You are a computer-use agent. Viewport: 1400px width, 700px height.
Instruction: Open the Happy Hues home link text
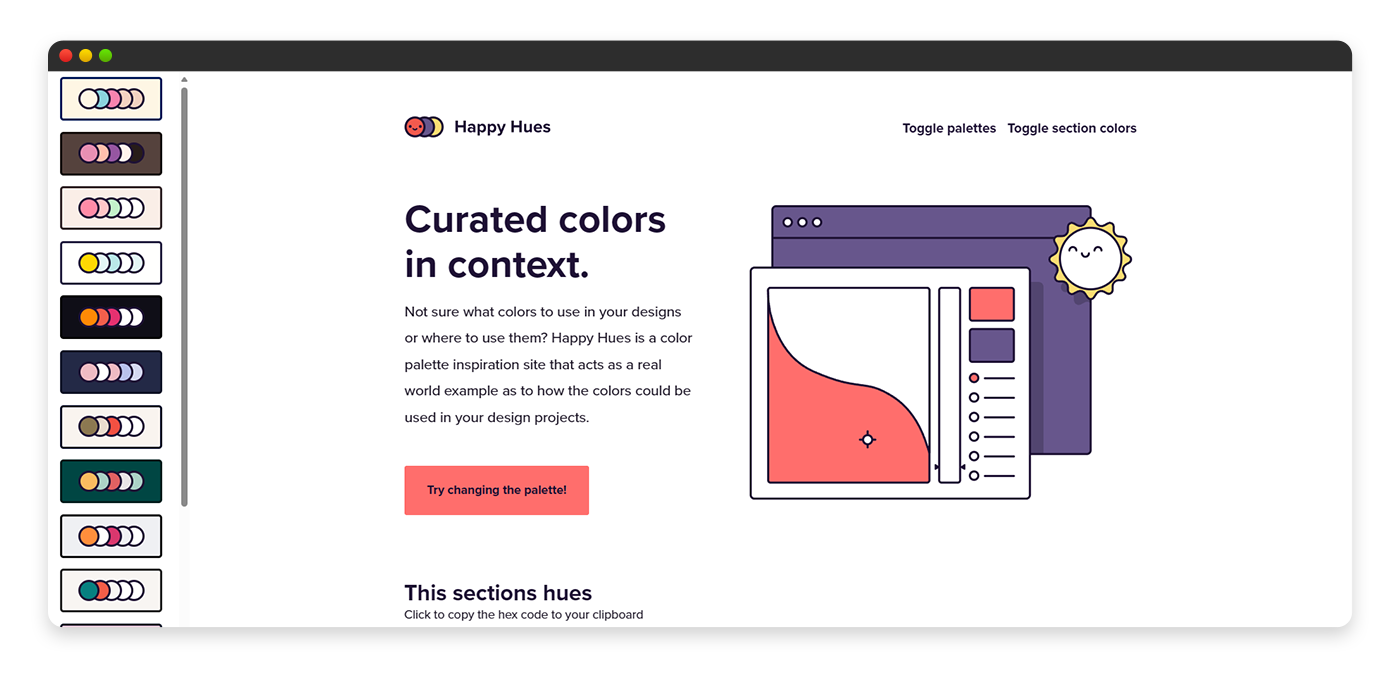[x=502, y=127]
